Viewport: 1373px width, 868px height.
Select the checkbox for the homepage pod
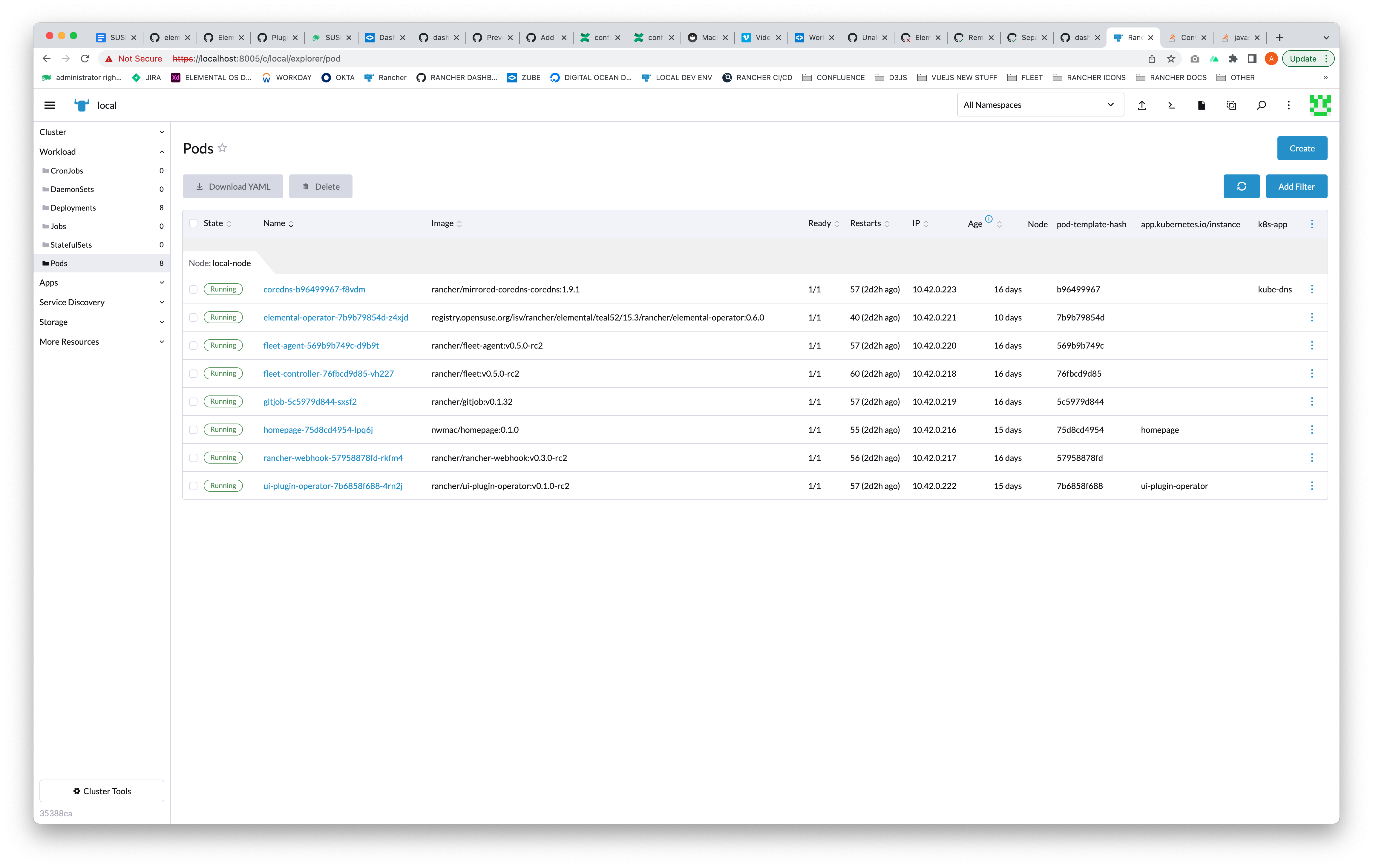[193, 430]
